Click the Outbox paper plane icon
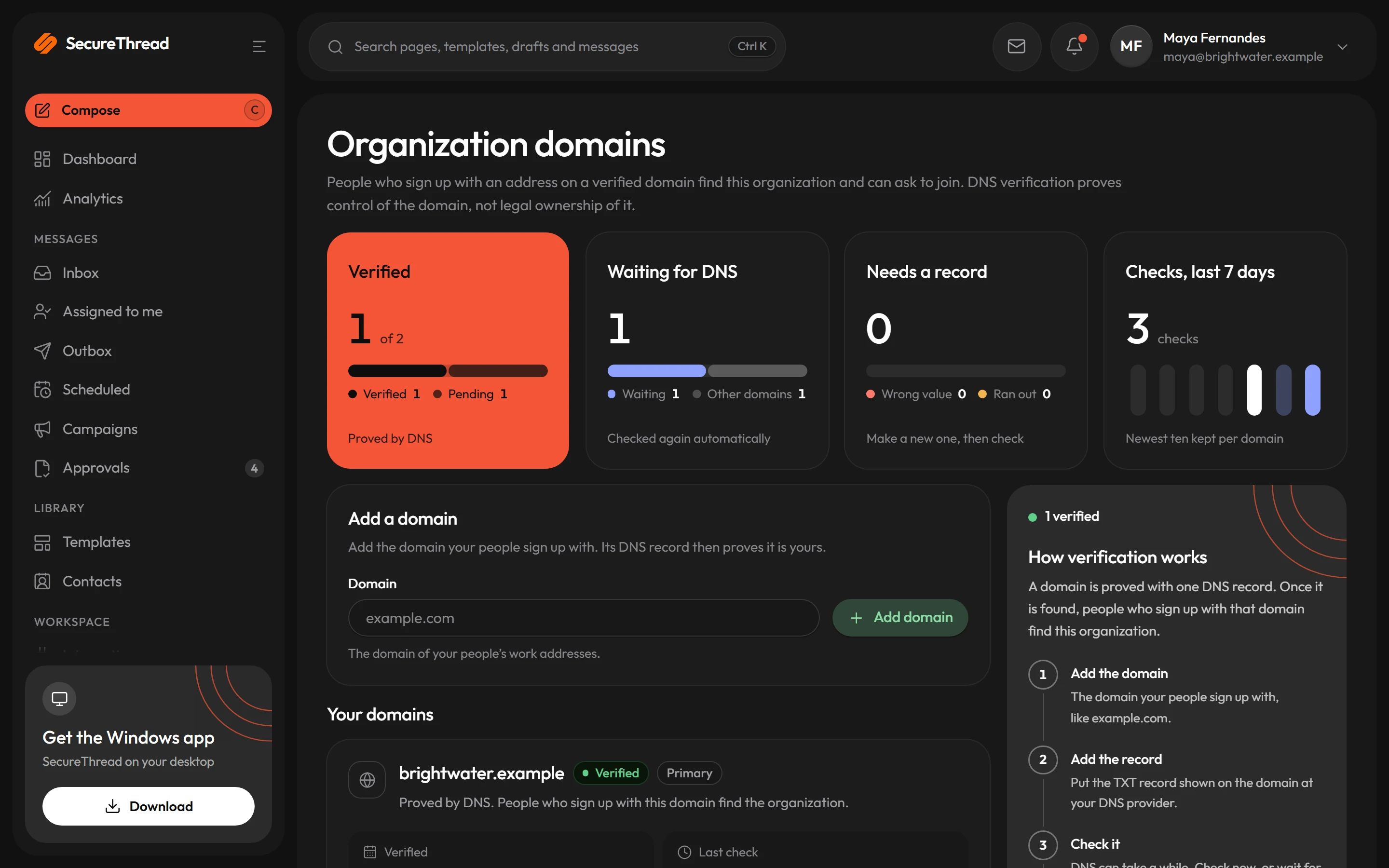This screenshot has height=868, width=1389. (42, 351)
